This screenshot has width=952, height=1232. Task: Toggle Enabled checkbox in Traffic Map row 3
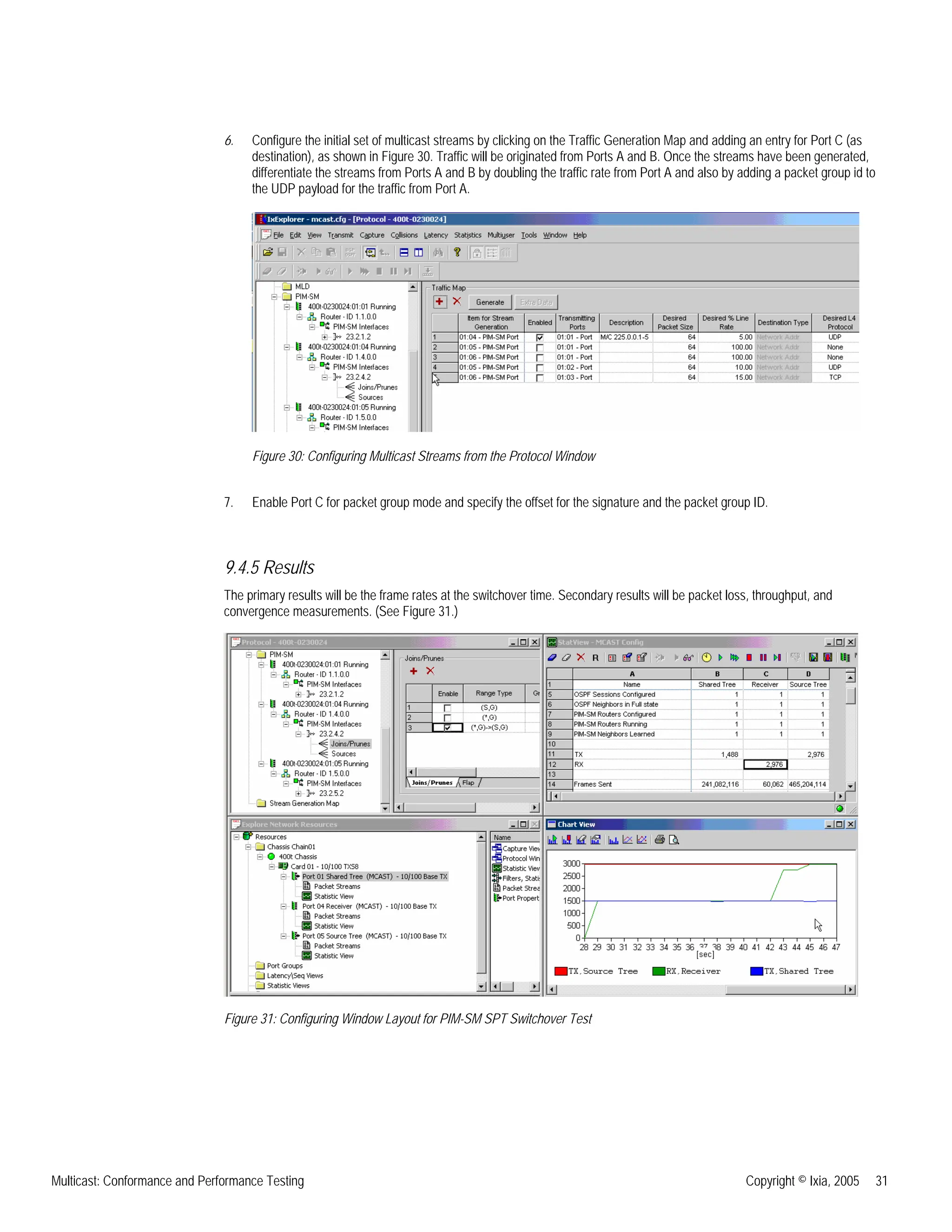tap(540, 358)
